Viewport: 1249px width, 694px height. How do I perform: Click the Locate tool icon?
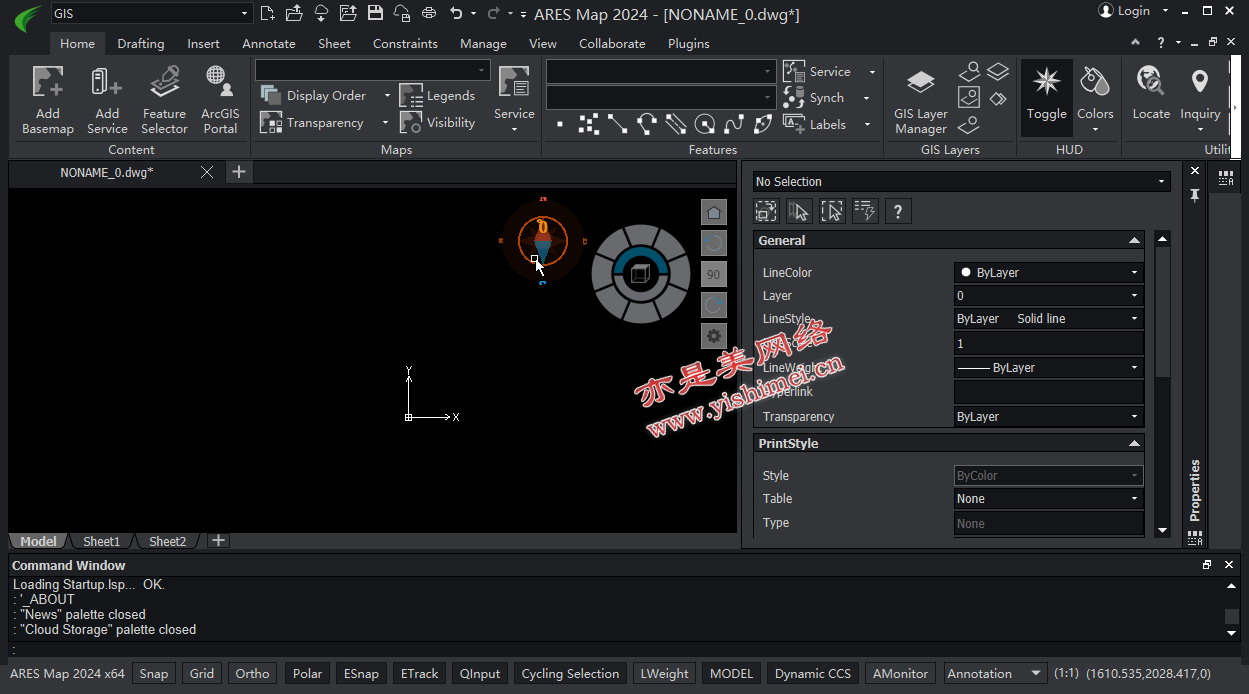1150,81
